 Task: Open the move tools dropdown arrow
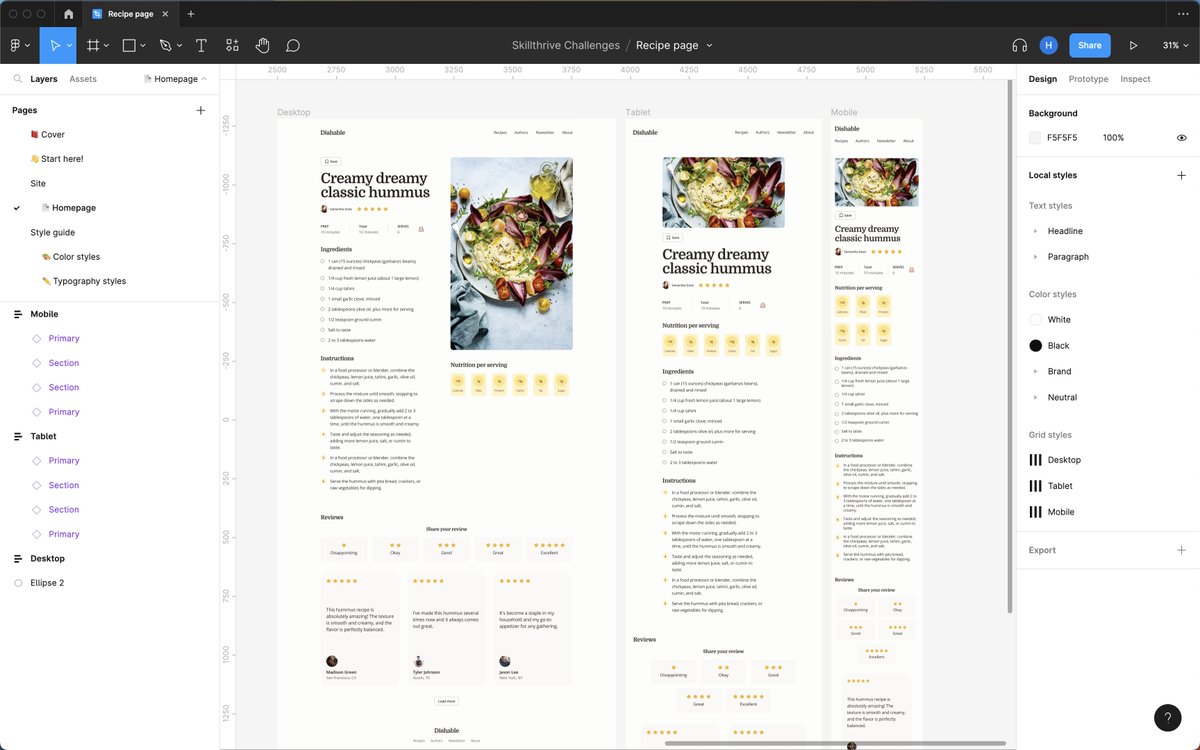click(x=69, y=46)
